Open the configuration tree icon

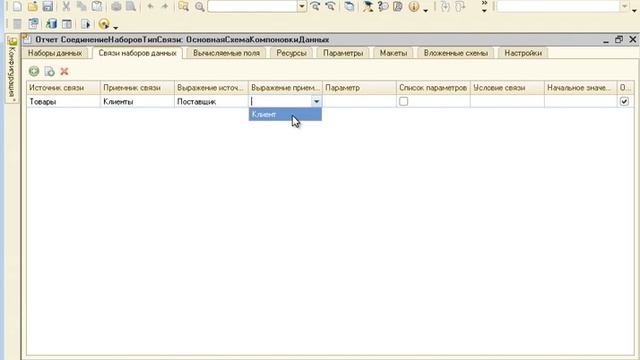coord(34,24)
